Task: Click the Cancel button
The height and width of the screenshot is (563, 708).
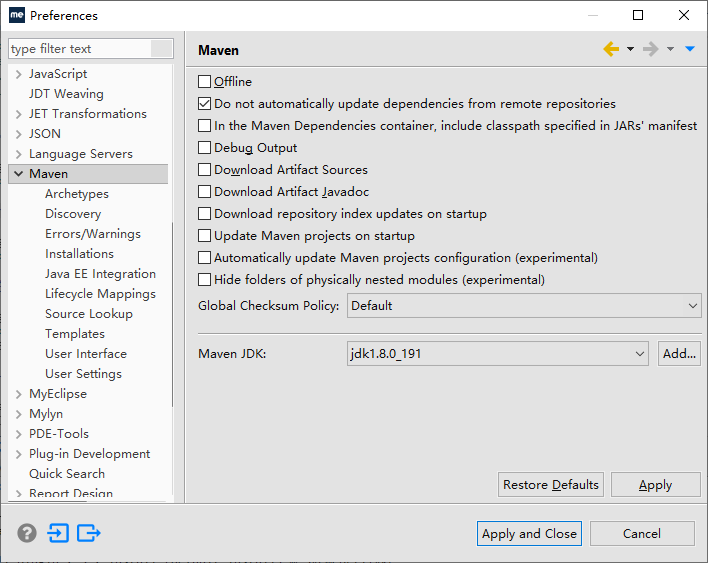Action: [x=642, y=534]
